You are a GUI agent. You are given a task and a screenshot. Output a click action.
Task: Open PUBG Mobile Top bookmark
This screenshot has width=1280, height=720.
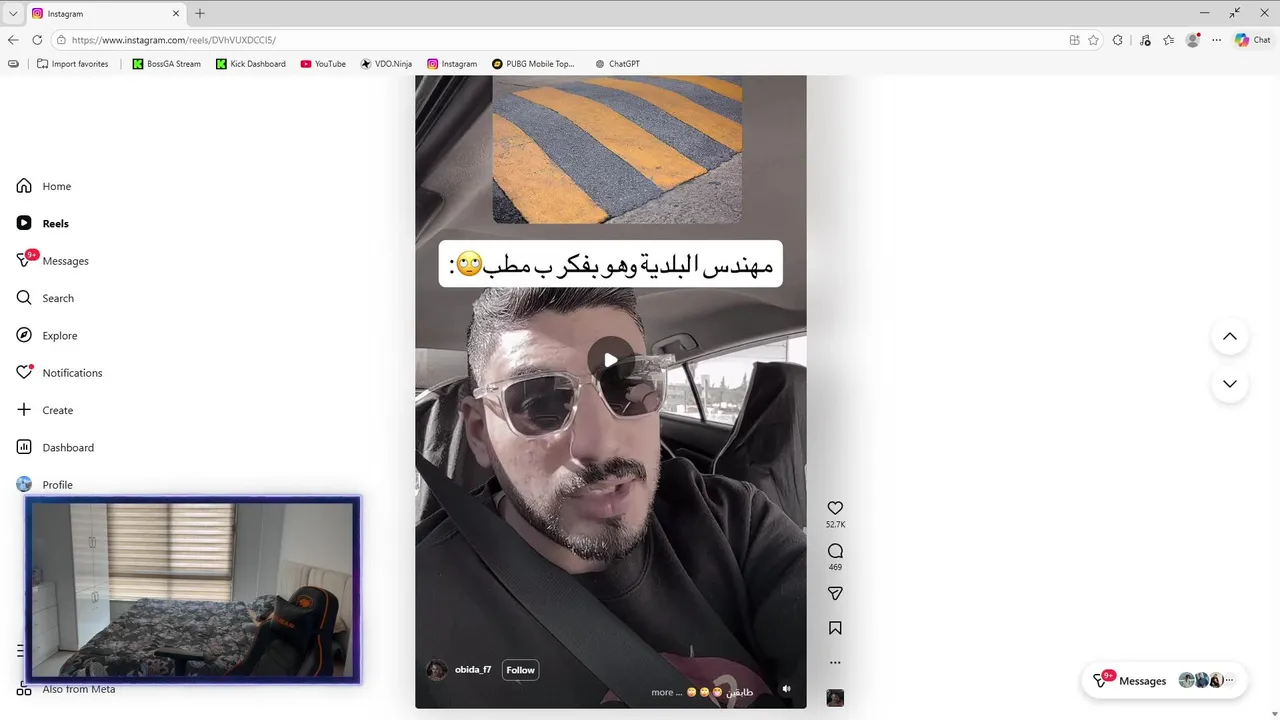pyautogui.click(x=533, y=64)
